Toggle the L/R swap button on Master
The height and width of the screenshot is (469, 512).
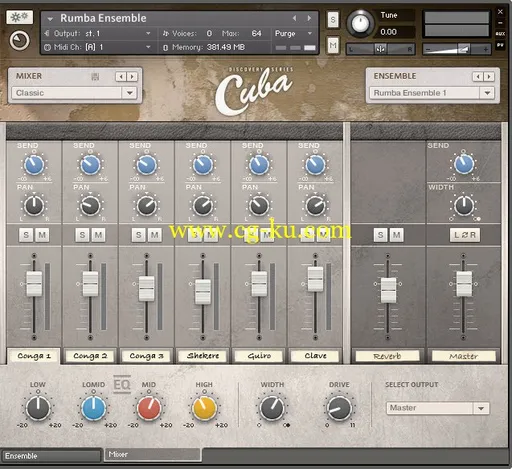[x=465, y=235]
